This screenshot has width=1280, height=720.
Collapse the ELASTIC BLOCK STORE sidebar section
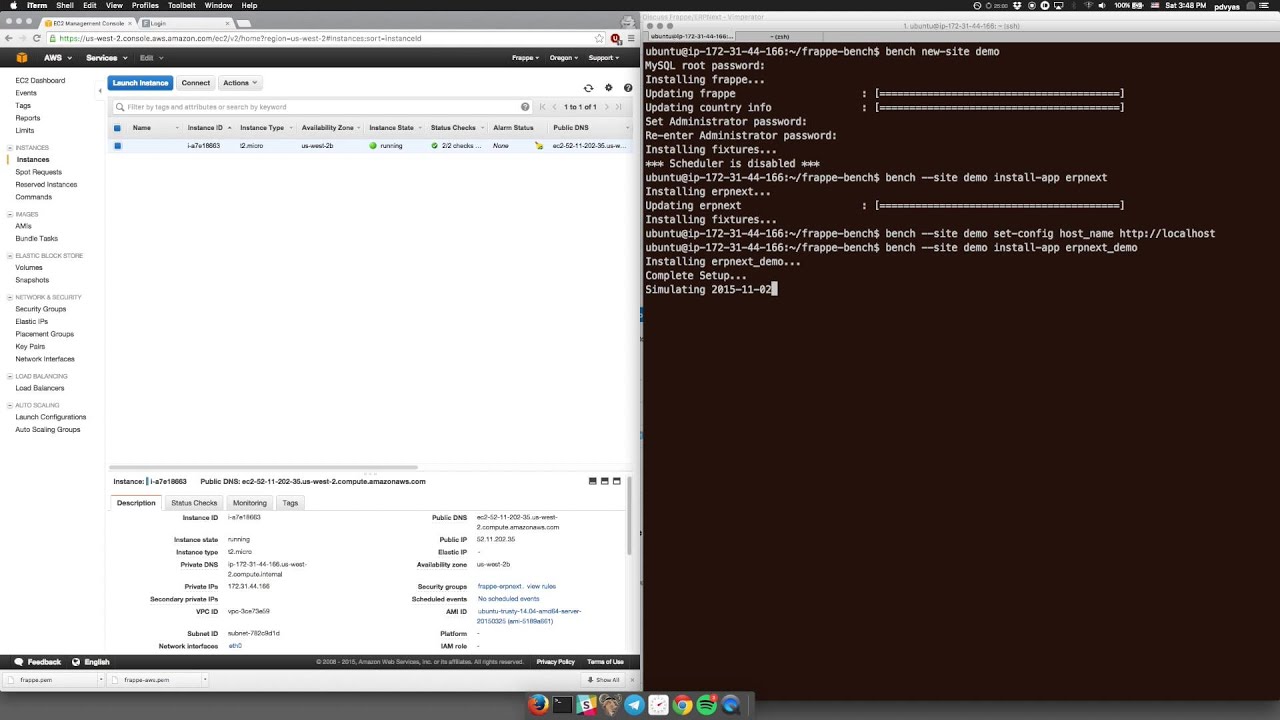[x=10, y=256]
